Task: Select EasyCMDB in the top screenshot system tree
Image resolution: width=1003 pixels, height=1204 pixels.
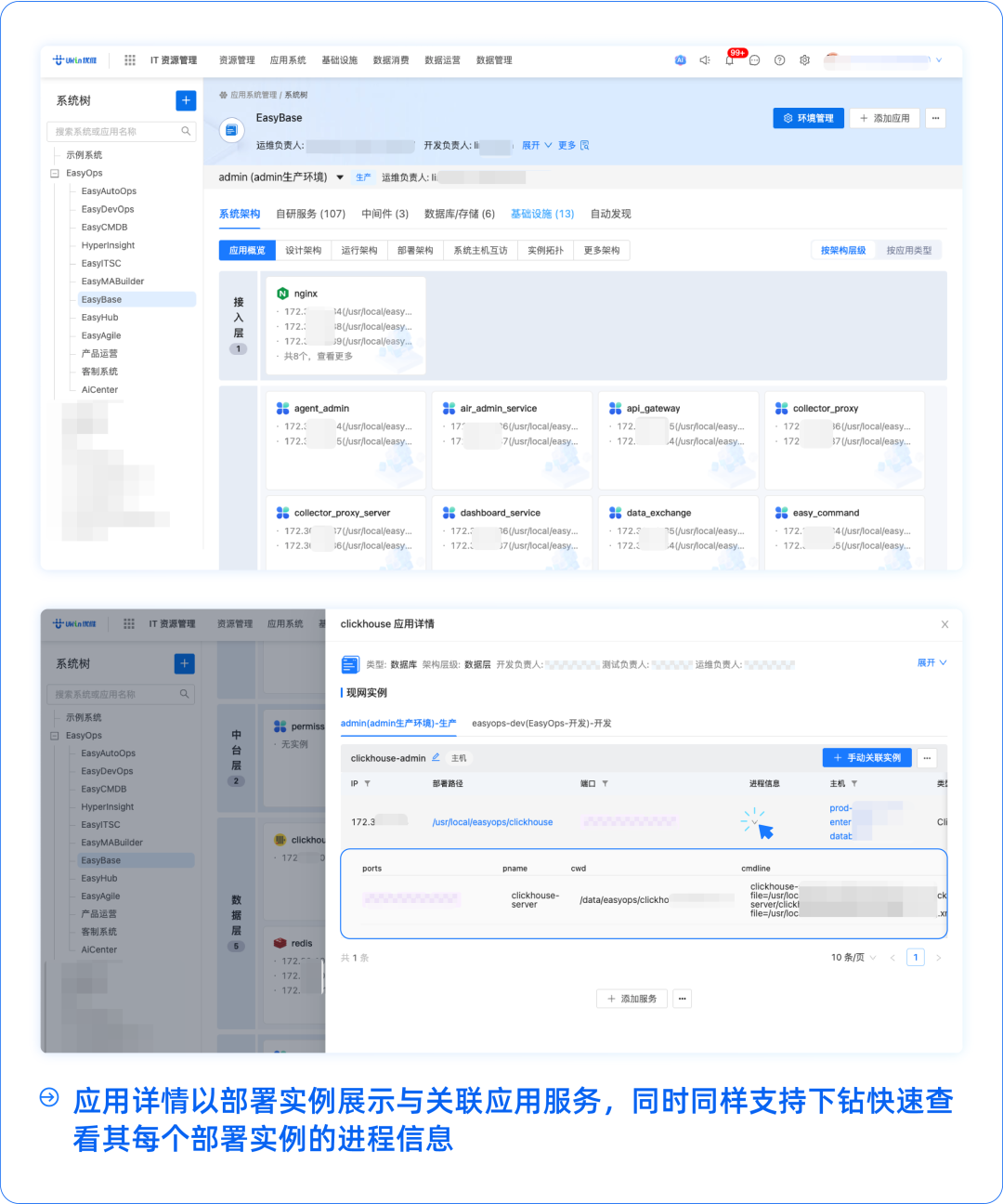Action: pos(104,227)
